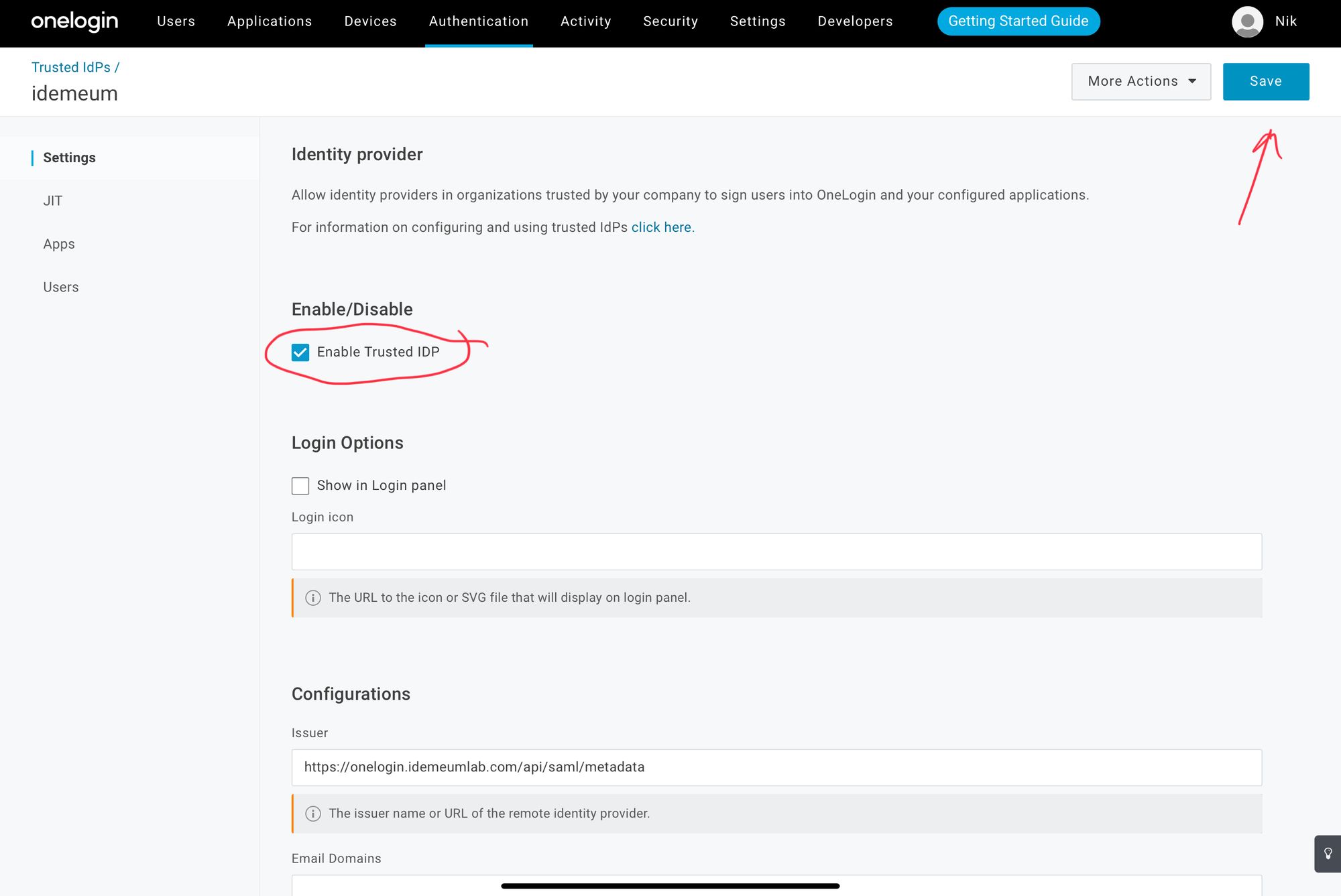Screen dimensions: 1341x896
Task: Click the Save button
Action: tap(1266, 82)
